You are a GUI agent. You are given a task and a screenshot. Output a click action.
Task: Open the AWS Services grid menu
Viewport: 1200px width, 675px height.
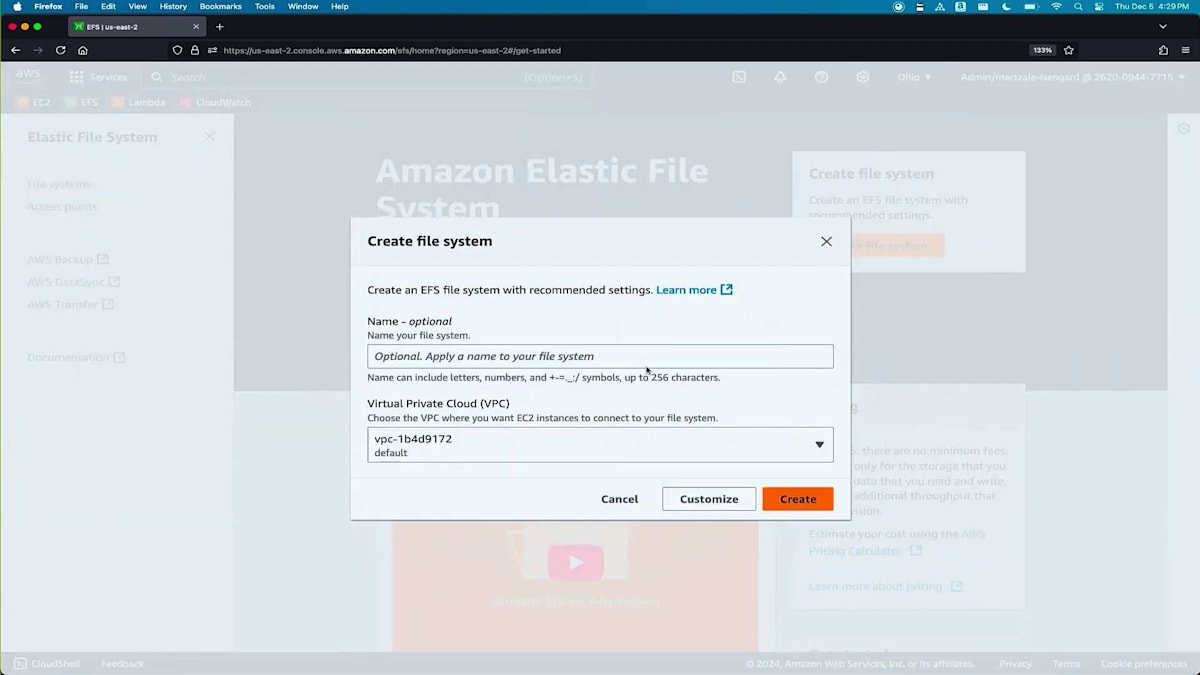click(x=98, y=77)
